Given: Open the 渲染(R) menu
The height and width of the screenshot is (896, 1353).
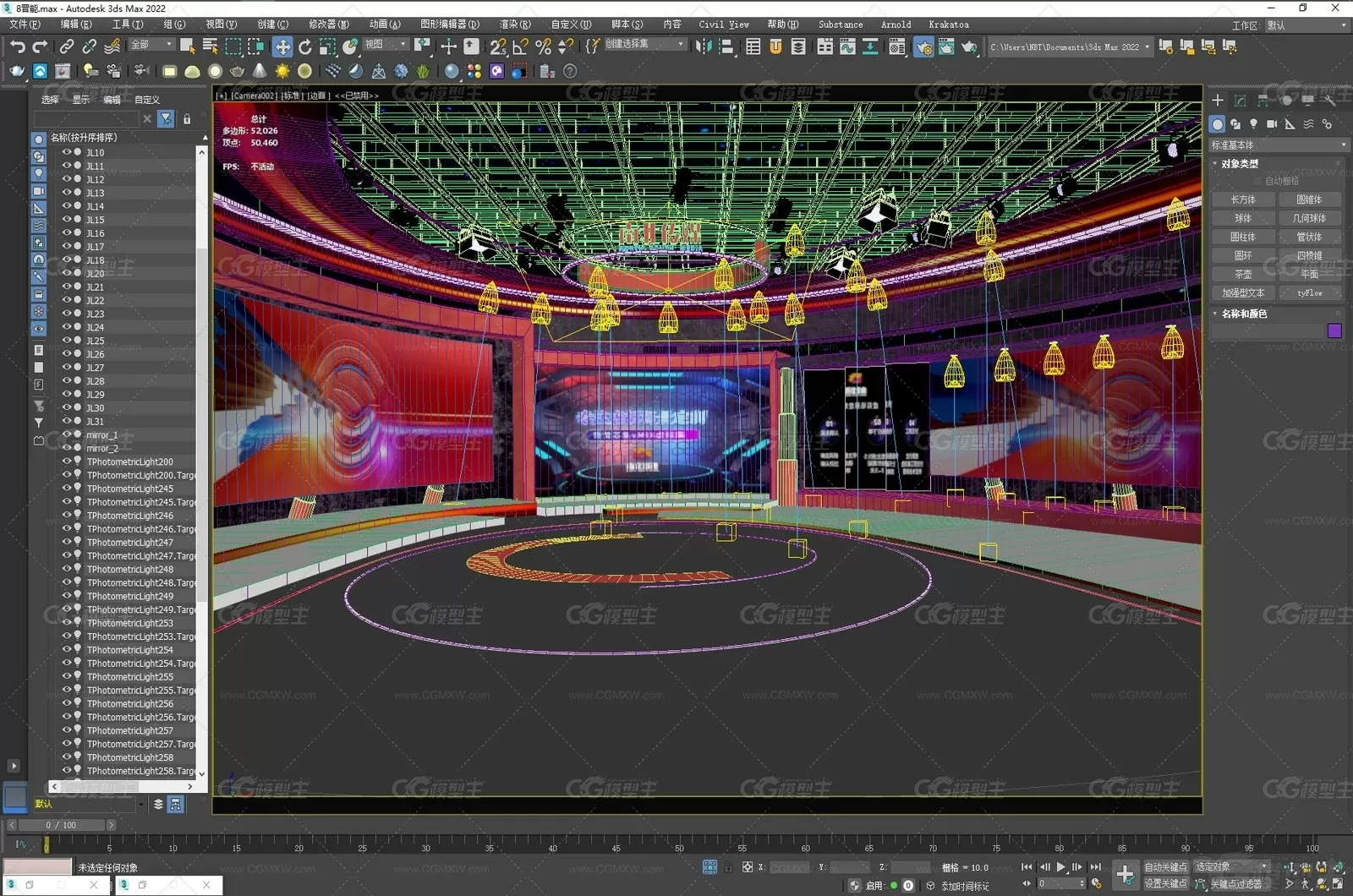Looking at the screenshot, I should 515,25.
